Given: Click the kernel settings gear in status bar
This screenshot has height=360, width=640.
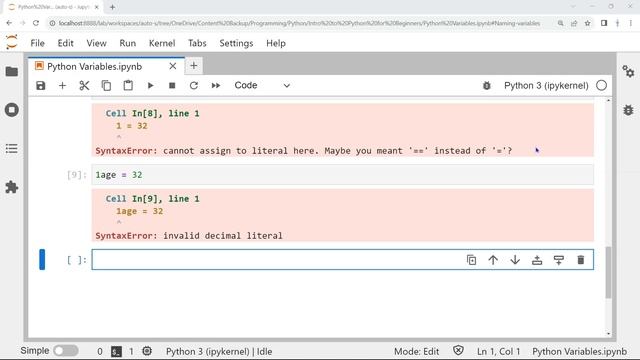Looking at the screenshot, I should pos(147,351).
